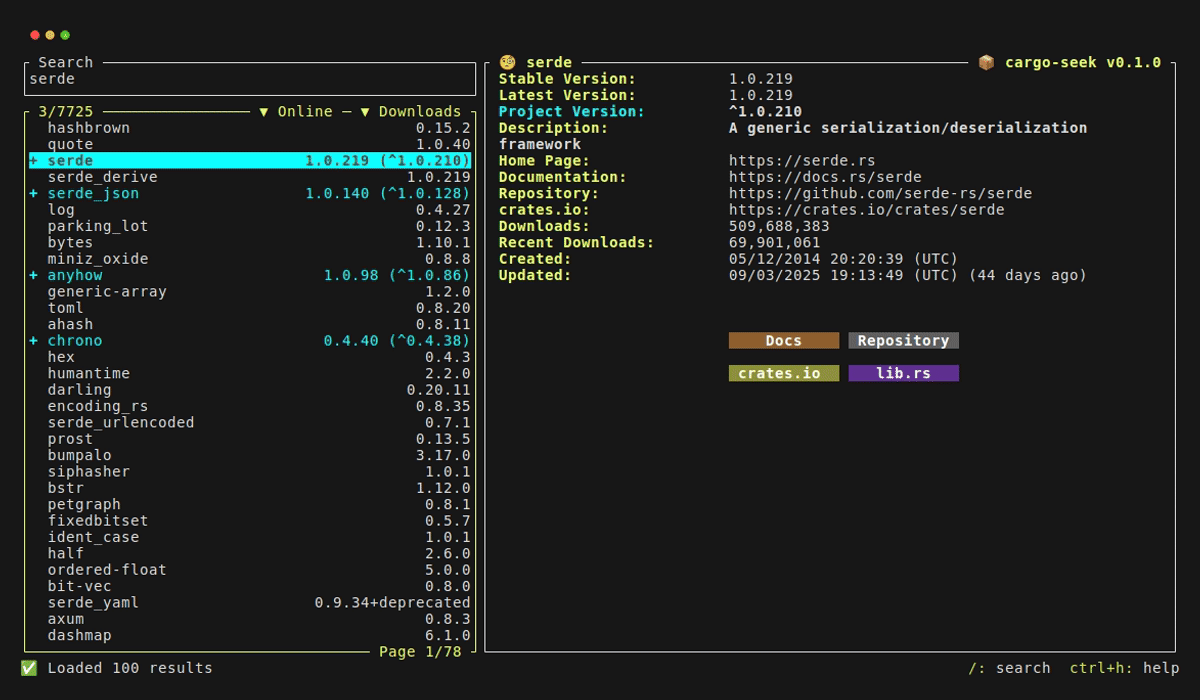Select the fixedbitset crate row
This screenshot has height=700, width=1200.
[250, 521]
